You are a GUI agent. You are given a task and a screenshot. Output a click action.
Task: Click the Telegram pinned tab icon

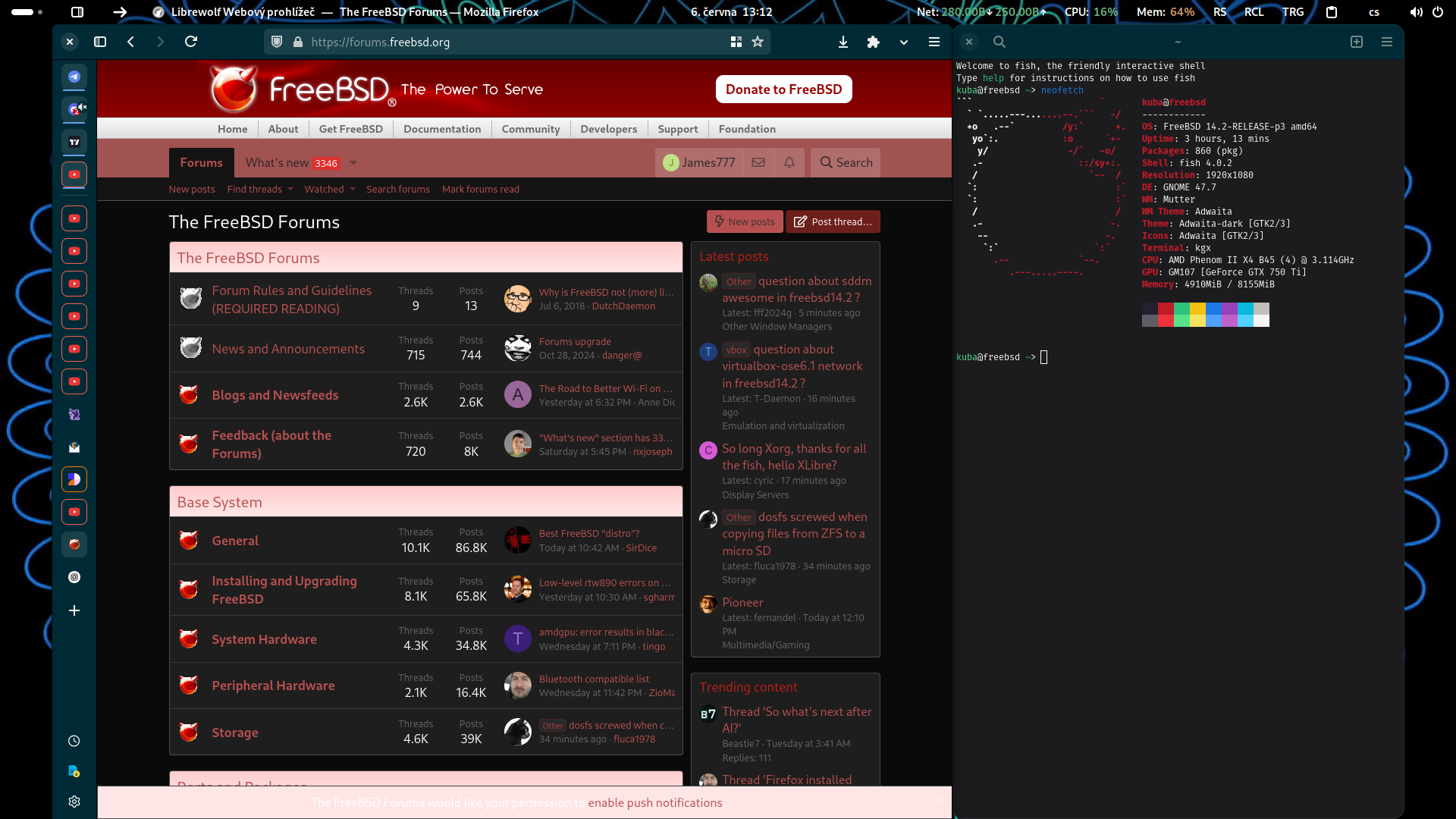click(x=74, y=77)
